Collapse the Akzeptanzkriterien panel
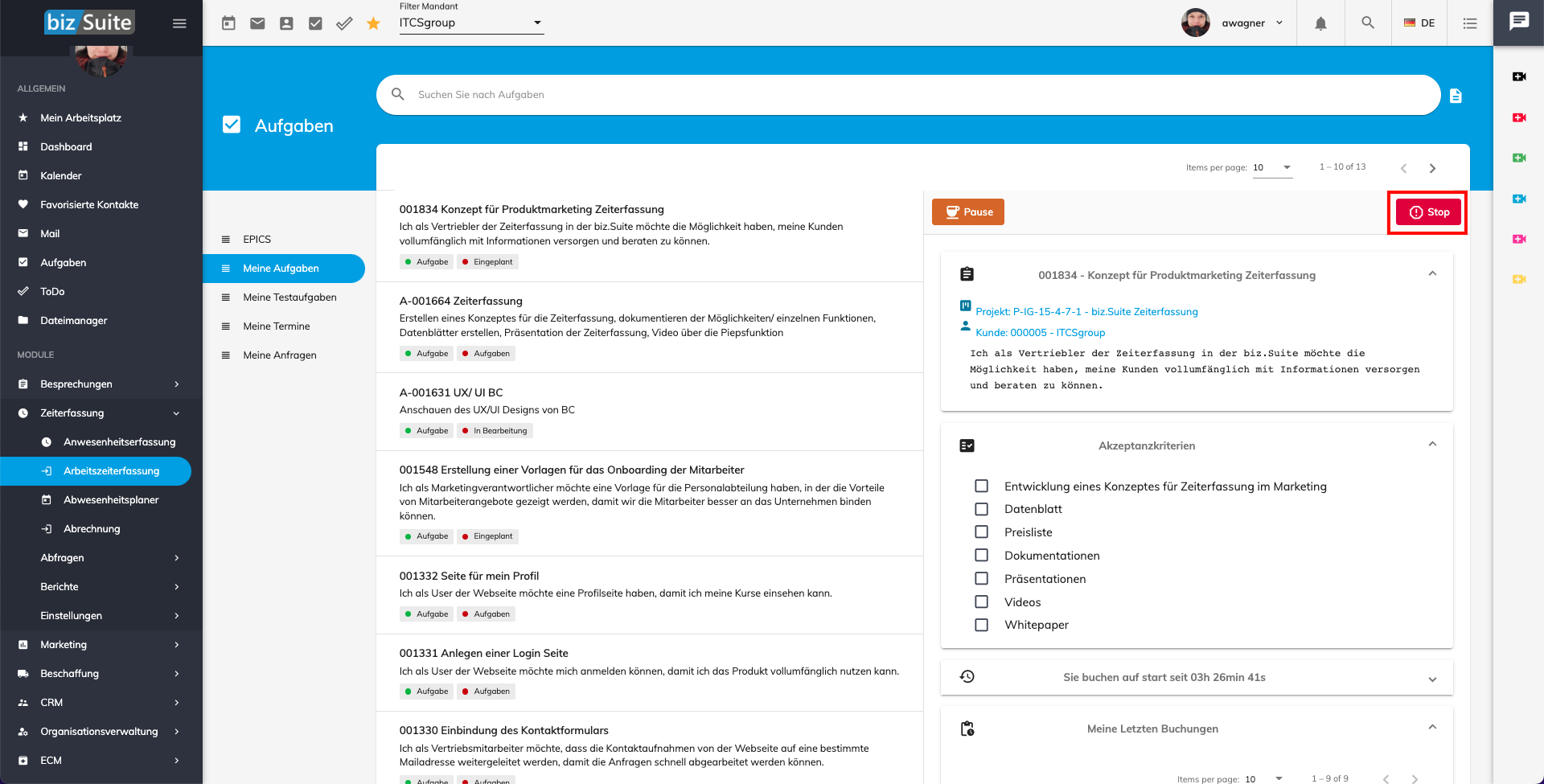1544x784 pixels. (x=1432, y=445)
